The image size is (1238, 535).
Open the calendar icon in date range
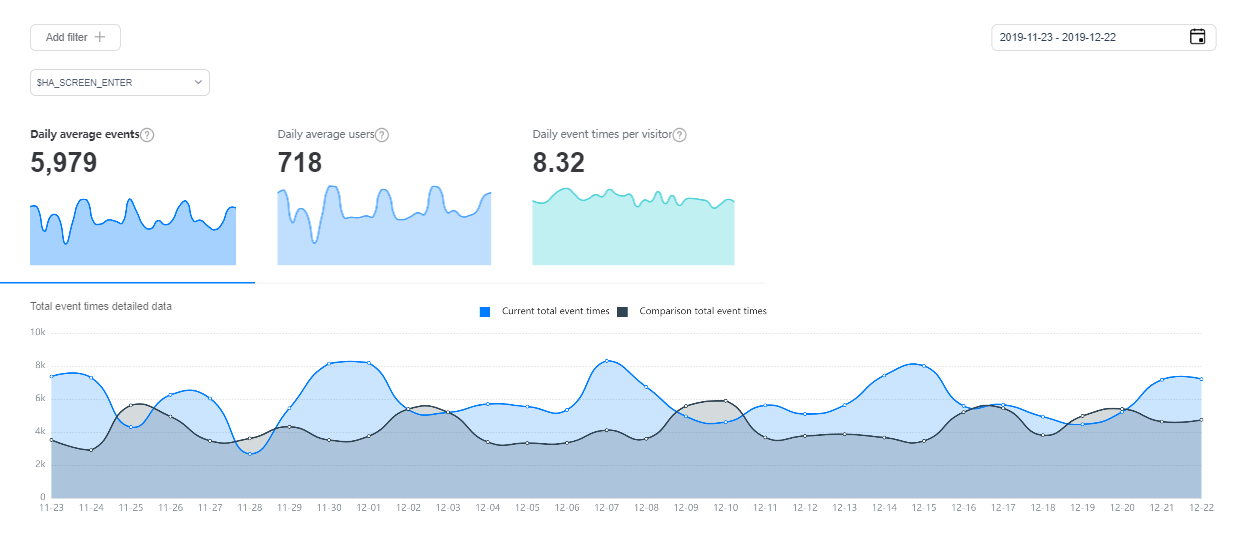click(1197, 37)
